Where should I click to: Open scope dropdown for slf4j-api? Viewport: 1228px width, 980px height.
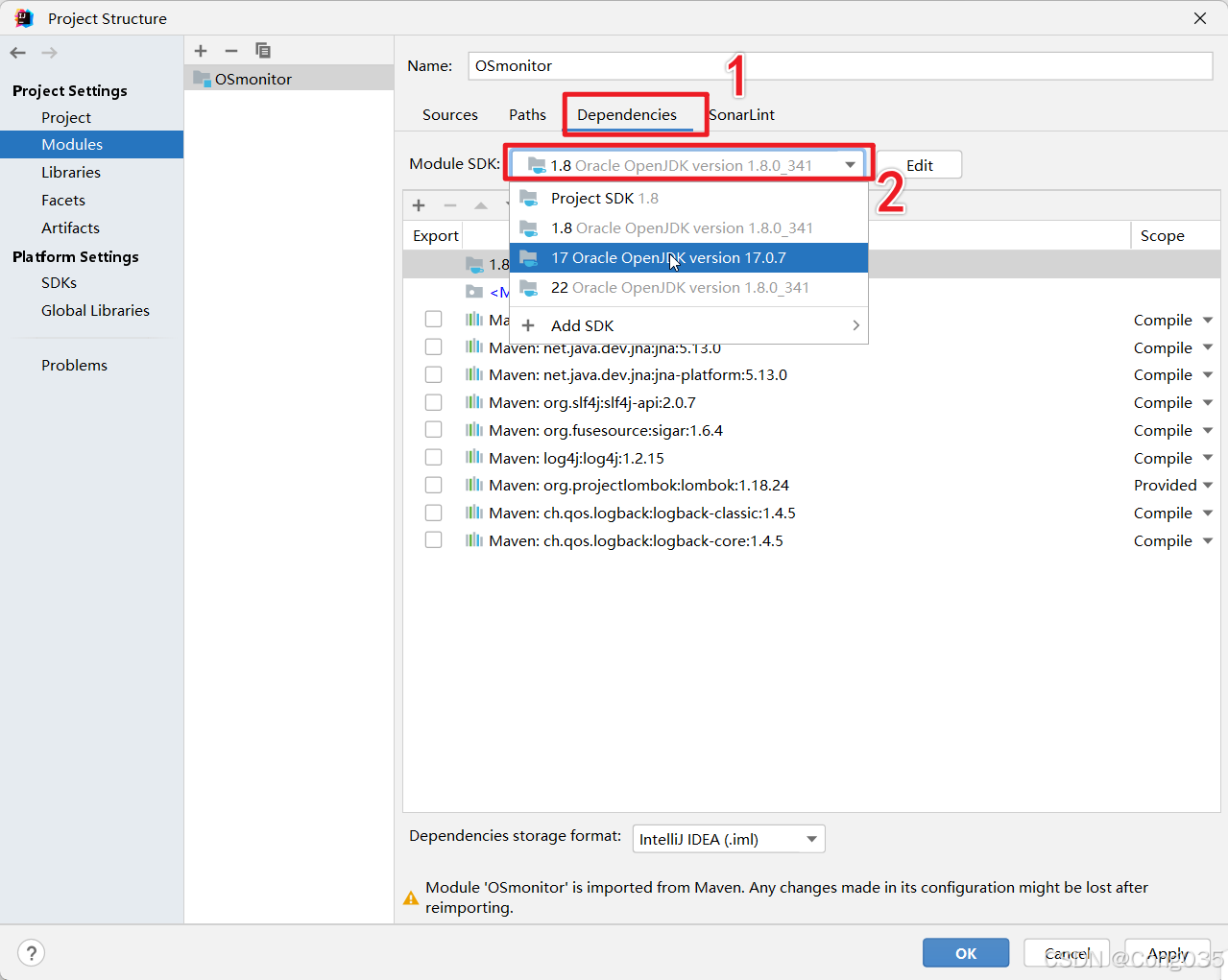pyautogui.click(x=1208, y=403)
